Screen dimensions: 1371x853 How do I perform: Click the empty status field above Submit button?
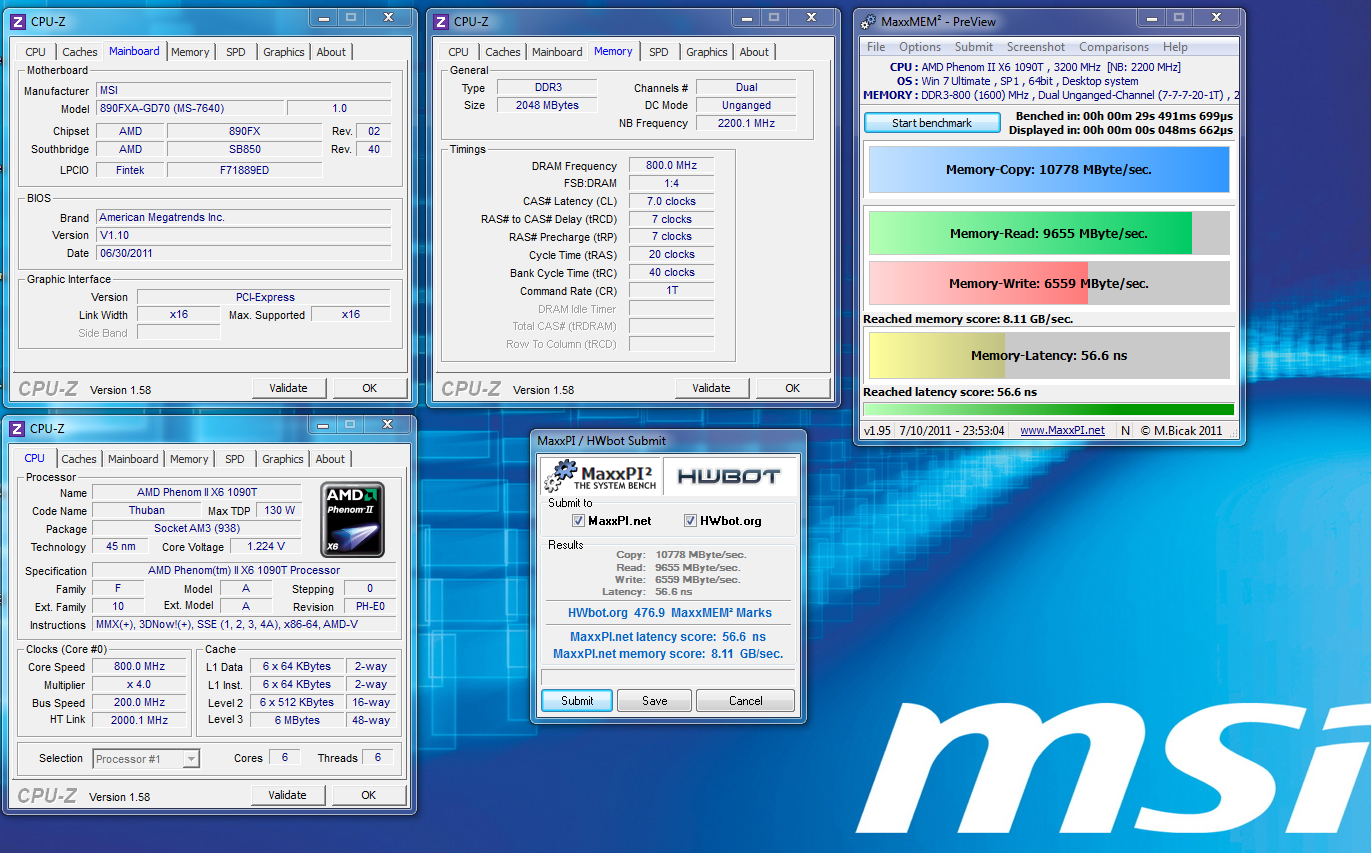pos(668,677)
